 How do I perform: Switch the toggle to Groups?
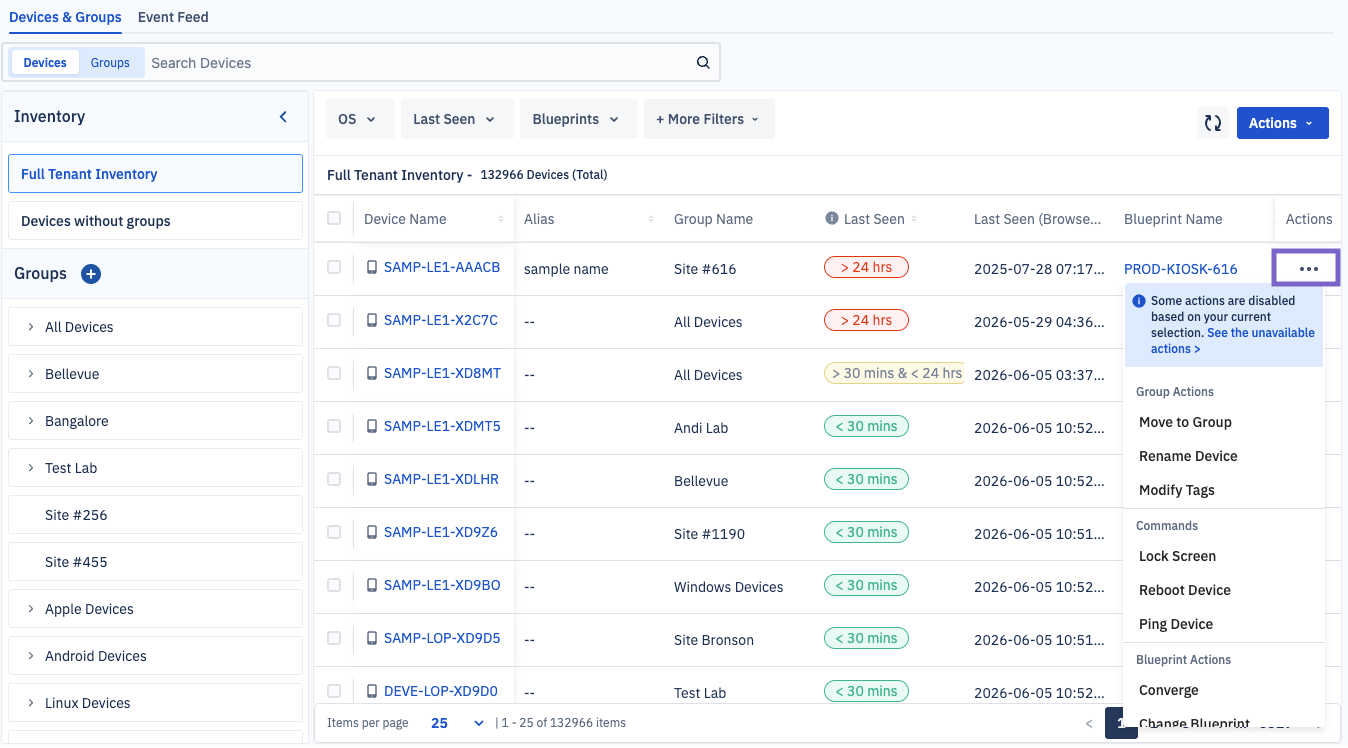click(110, 63)
